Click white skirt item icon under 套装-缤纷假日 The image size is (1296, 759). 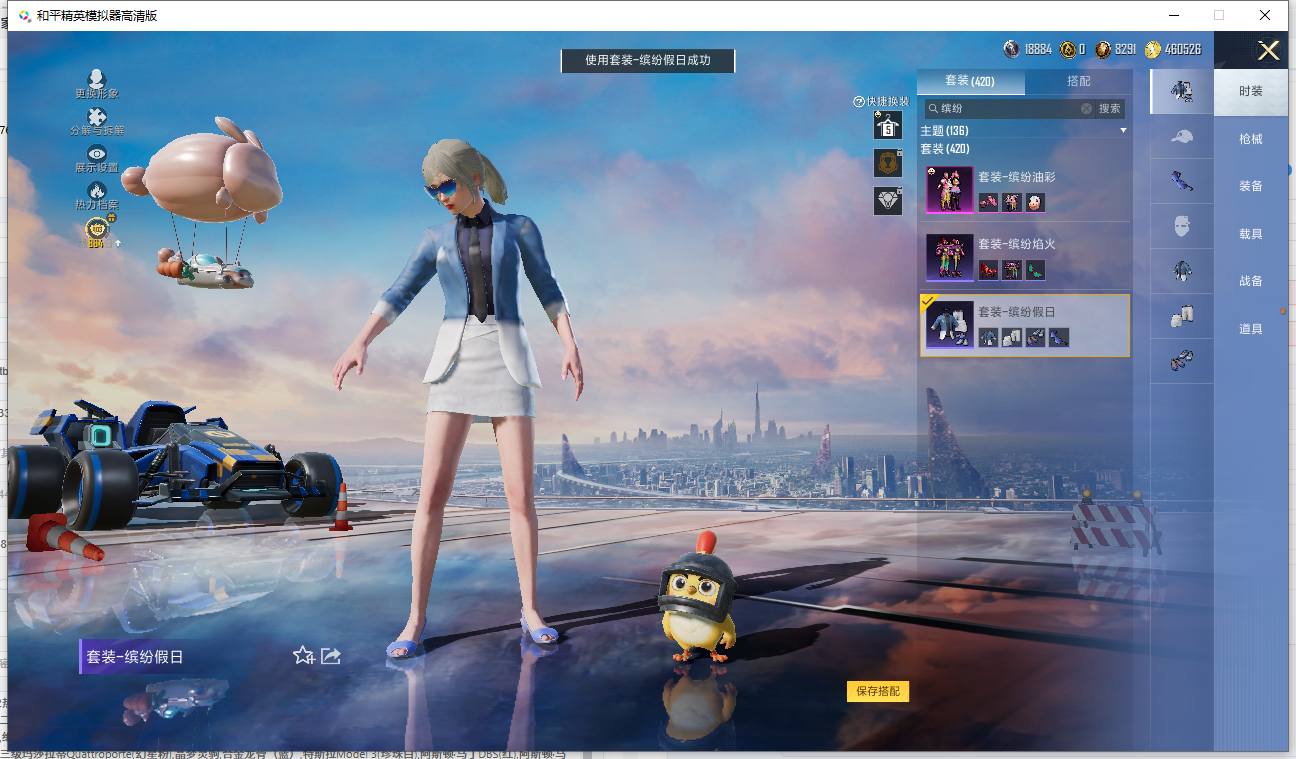[1011, 337]
